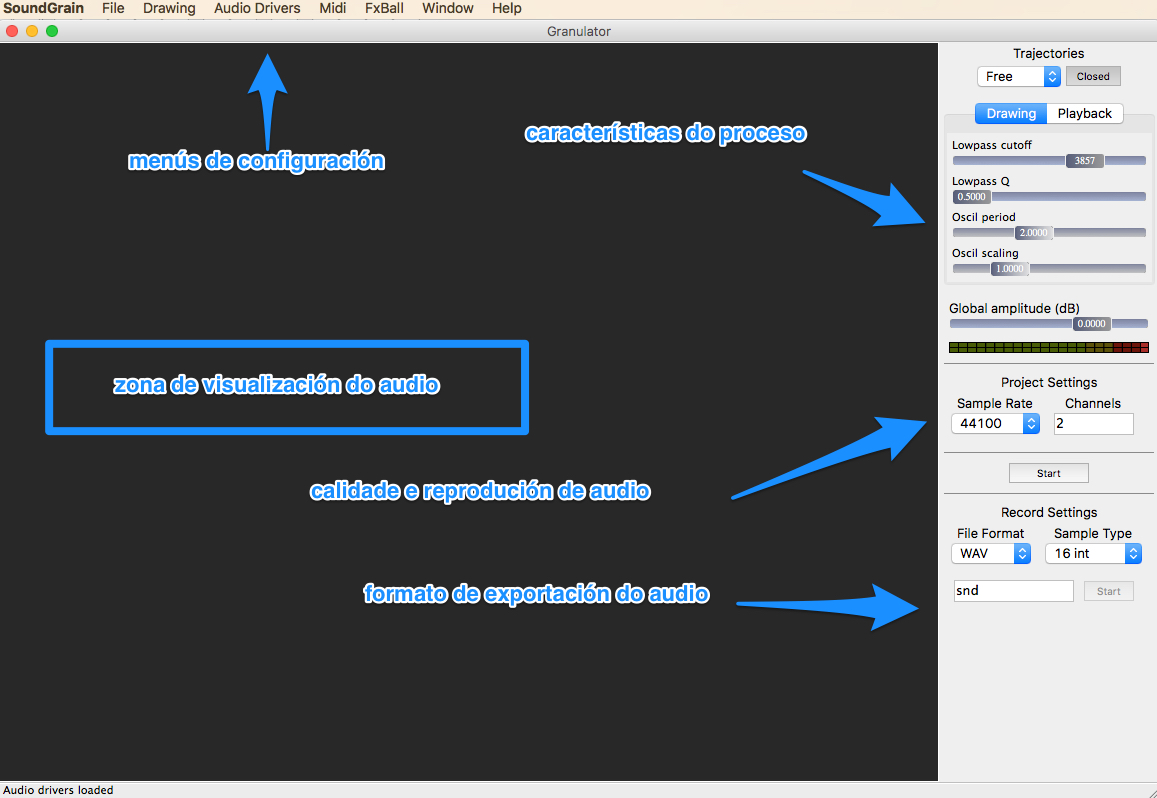Open the WAV File Format dropdown
The width and height of the screenshot is (1157, 798).
[990, 553]
